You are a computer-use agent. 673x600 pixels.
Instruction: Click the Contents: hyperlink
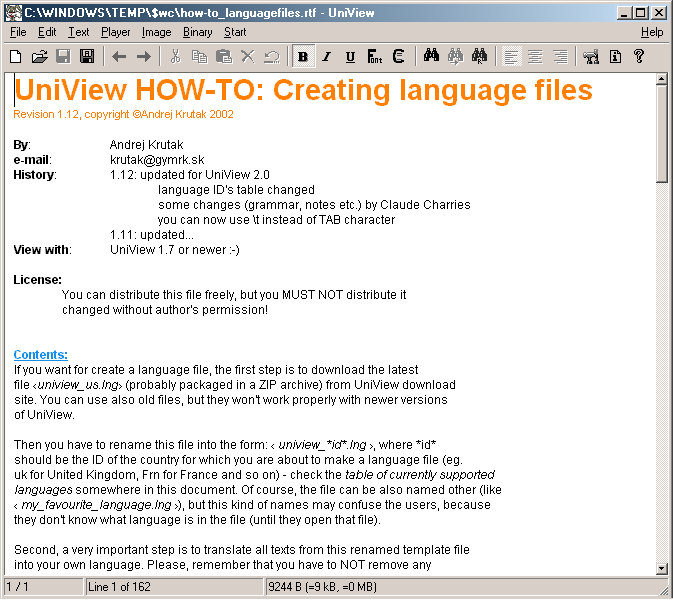40,355
